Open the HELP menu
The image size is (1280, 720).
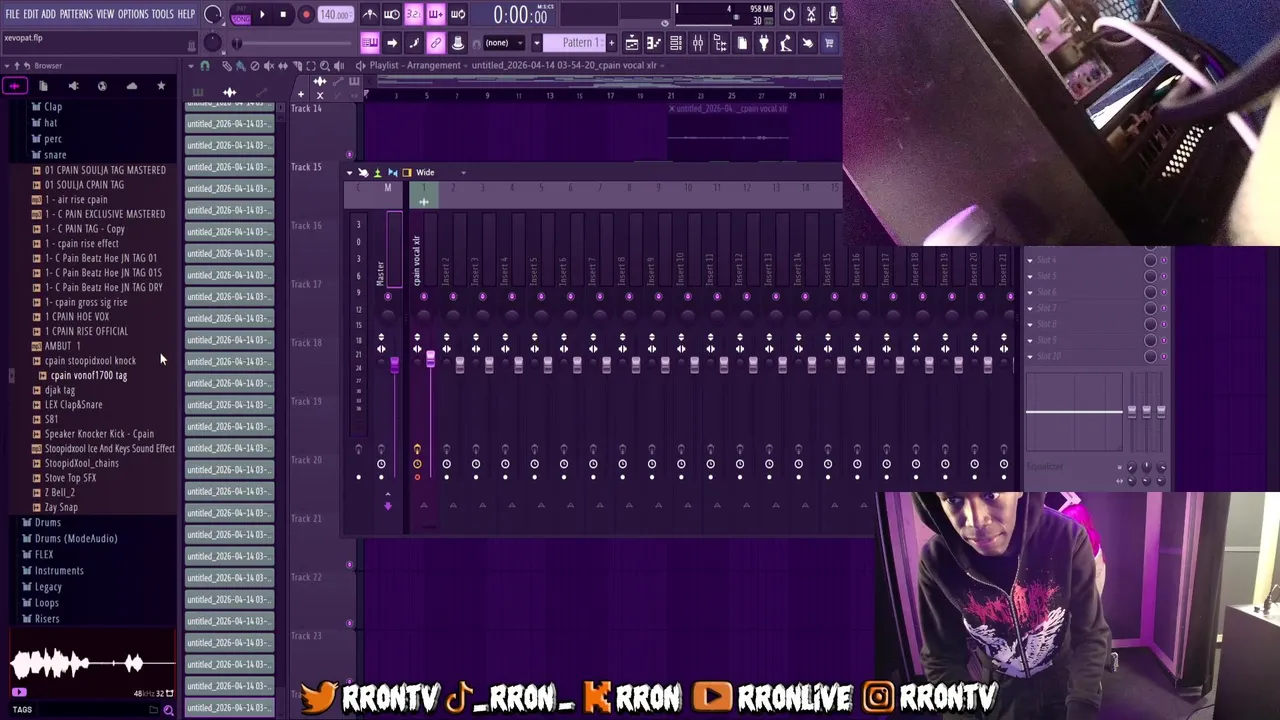(x=186, y=14)
